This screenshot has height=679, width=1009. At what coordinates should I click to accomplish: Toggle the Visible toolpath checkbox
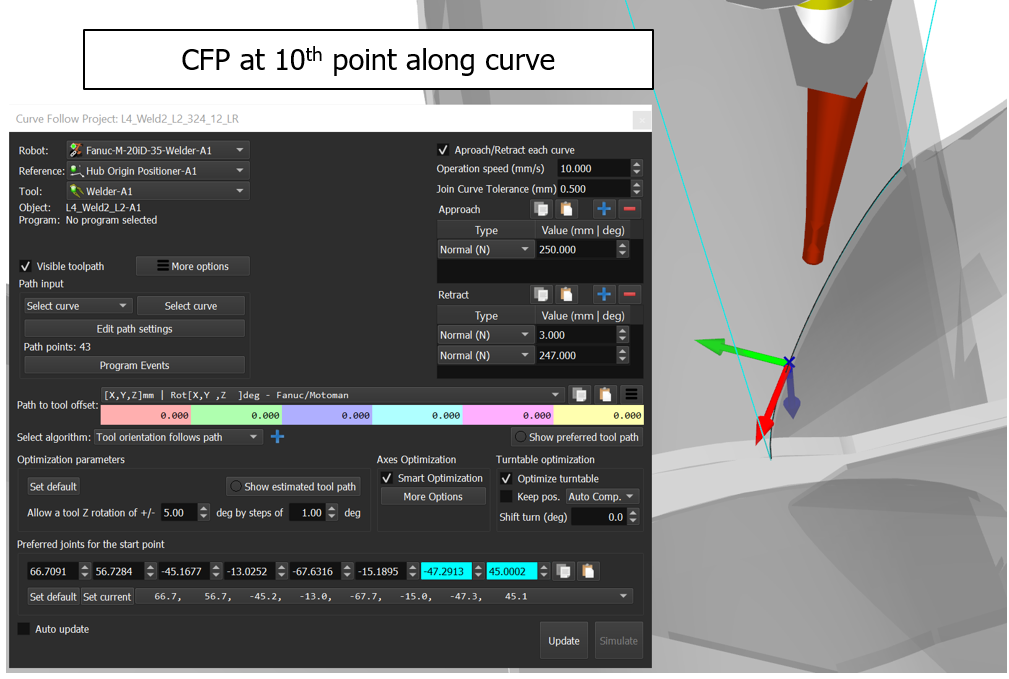(x=25, y=266)
